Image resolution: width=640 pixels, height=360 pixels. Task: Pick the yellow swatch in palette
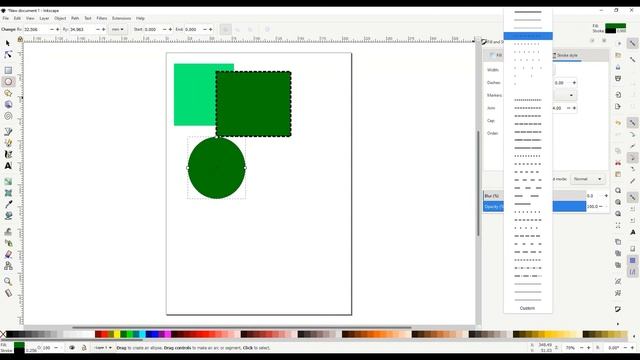117,334
